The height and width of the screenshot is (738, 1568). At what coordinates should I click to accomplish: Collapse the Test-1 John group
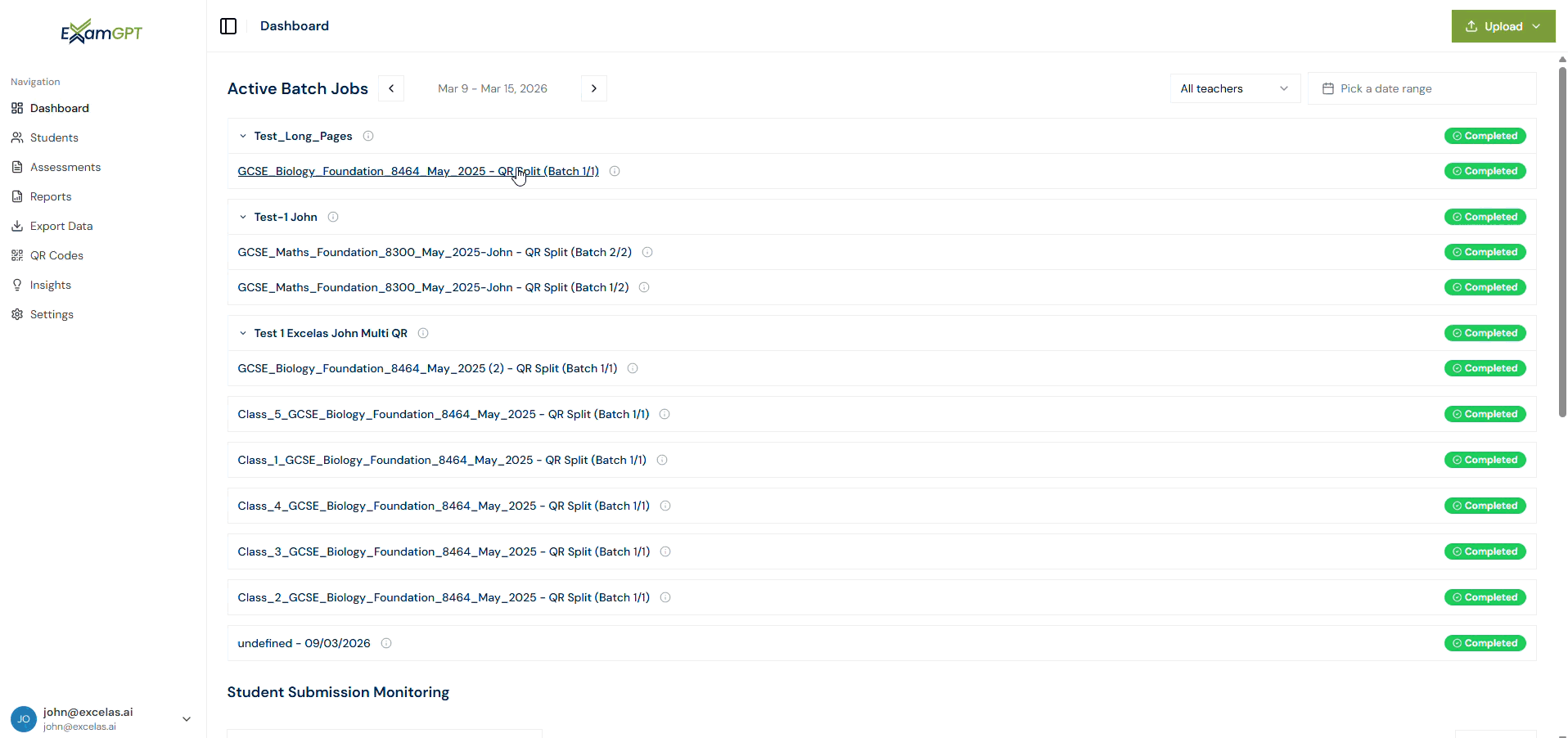point(243,217)
